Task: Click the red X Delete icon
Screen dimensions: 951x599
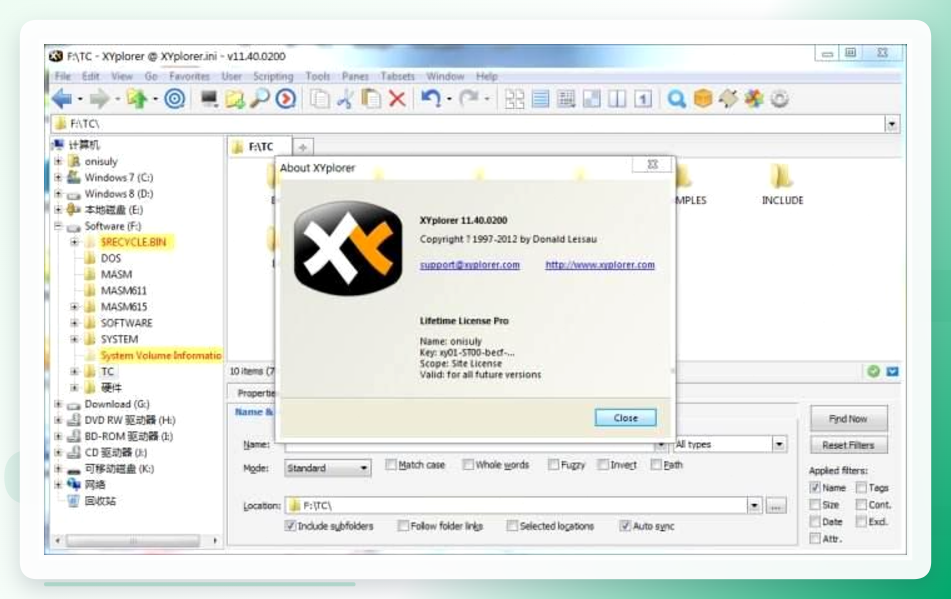Action: (x=397, y=98)
